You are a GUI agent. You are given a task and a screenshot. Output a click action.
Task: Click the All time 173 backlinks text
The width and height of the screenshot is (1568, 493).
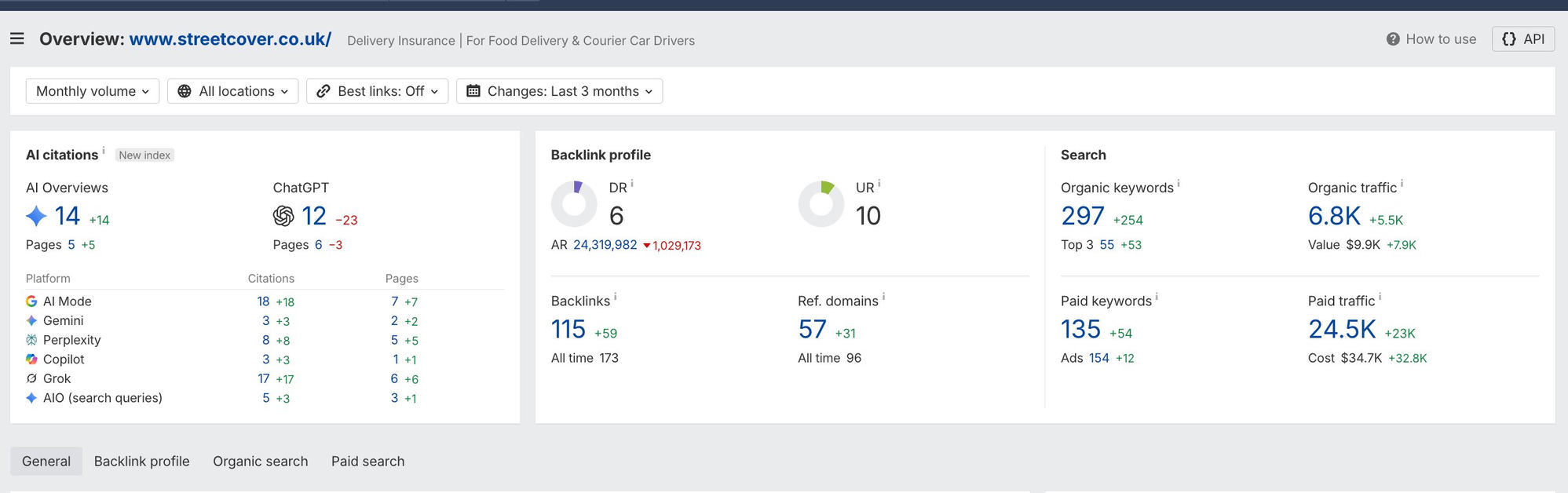tap(585, 358)
